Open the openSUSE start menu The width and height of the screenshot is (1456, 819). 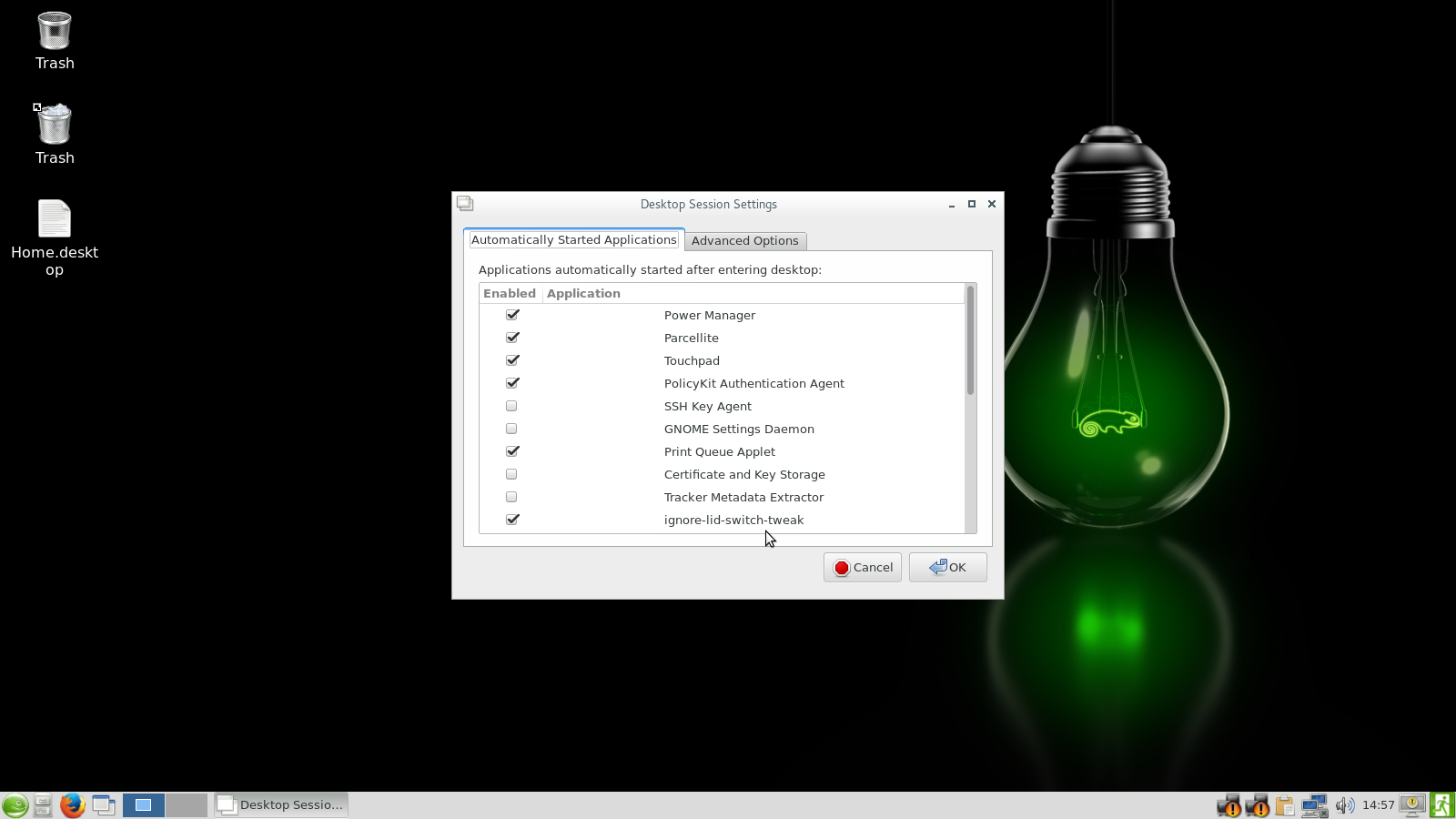pyautogui.click(x=15, y=805)
